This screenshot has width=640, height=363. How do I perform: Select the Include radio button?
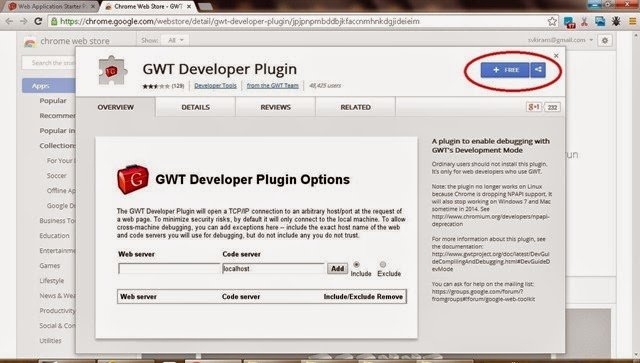pos(356,265)
